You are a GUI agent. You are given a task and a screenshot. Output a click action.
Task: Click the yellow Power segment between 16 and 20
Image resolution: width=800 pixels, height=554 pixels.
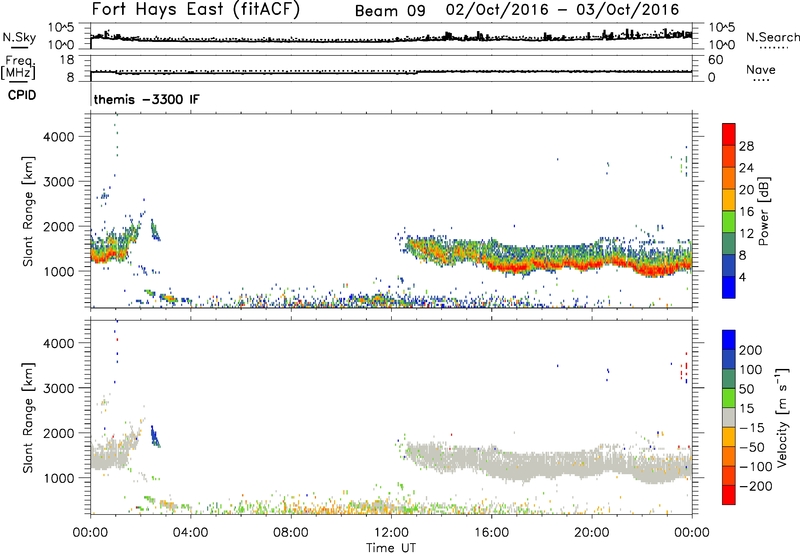[729, 200]
